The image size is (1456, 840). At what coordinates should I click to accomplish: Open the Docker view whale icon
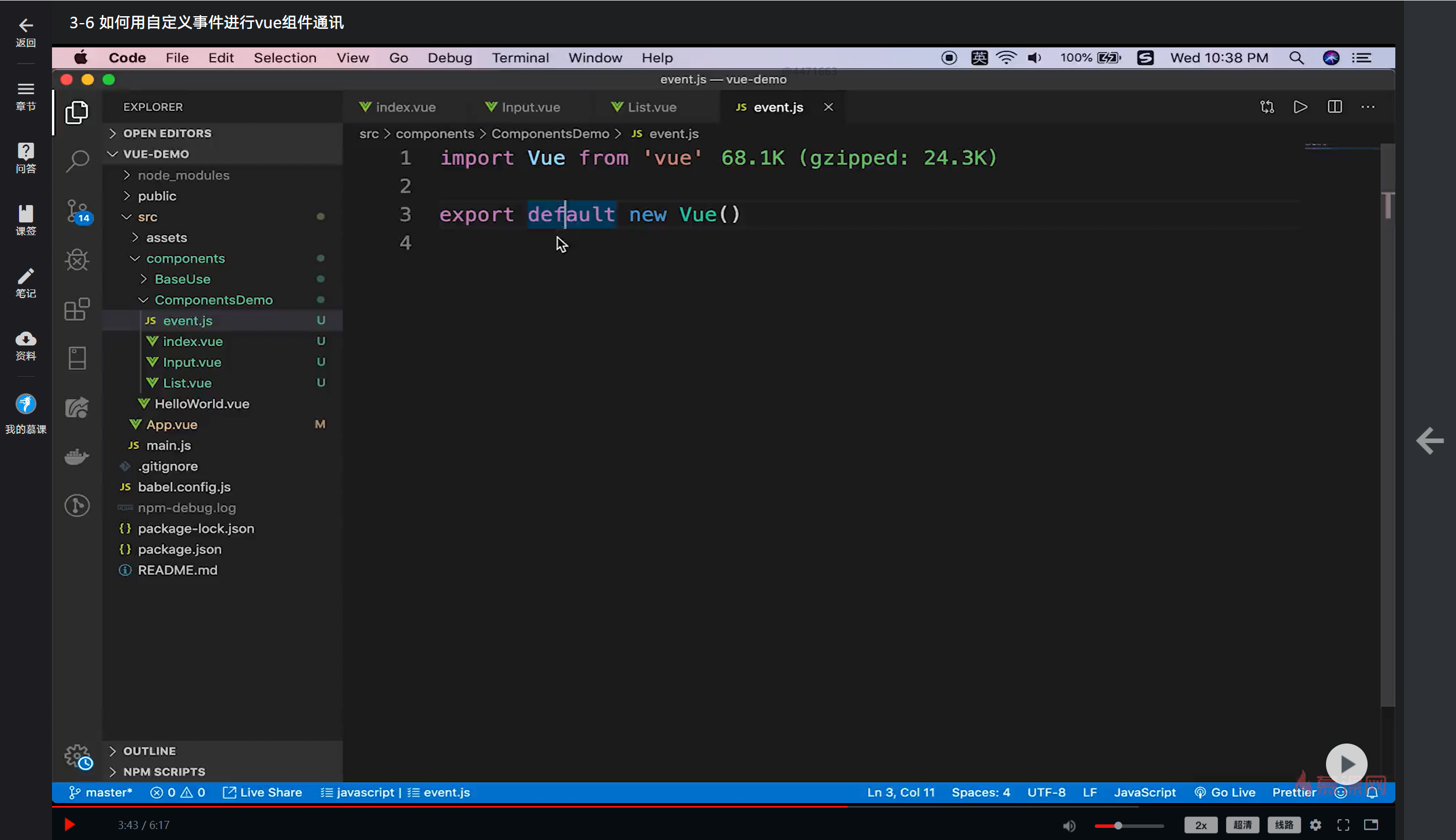click(77, 456)
